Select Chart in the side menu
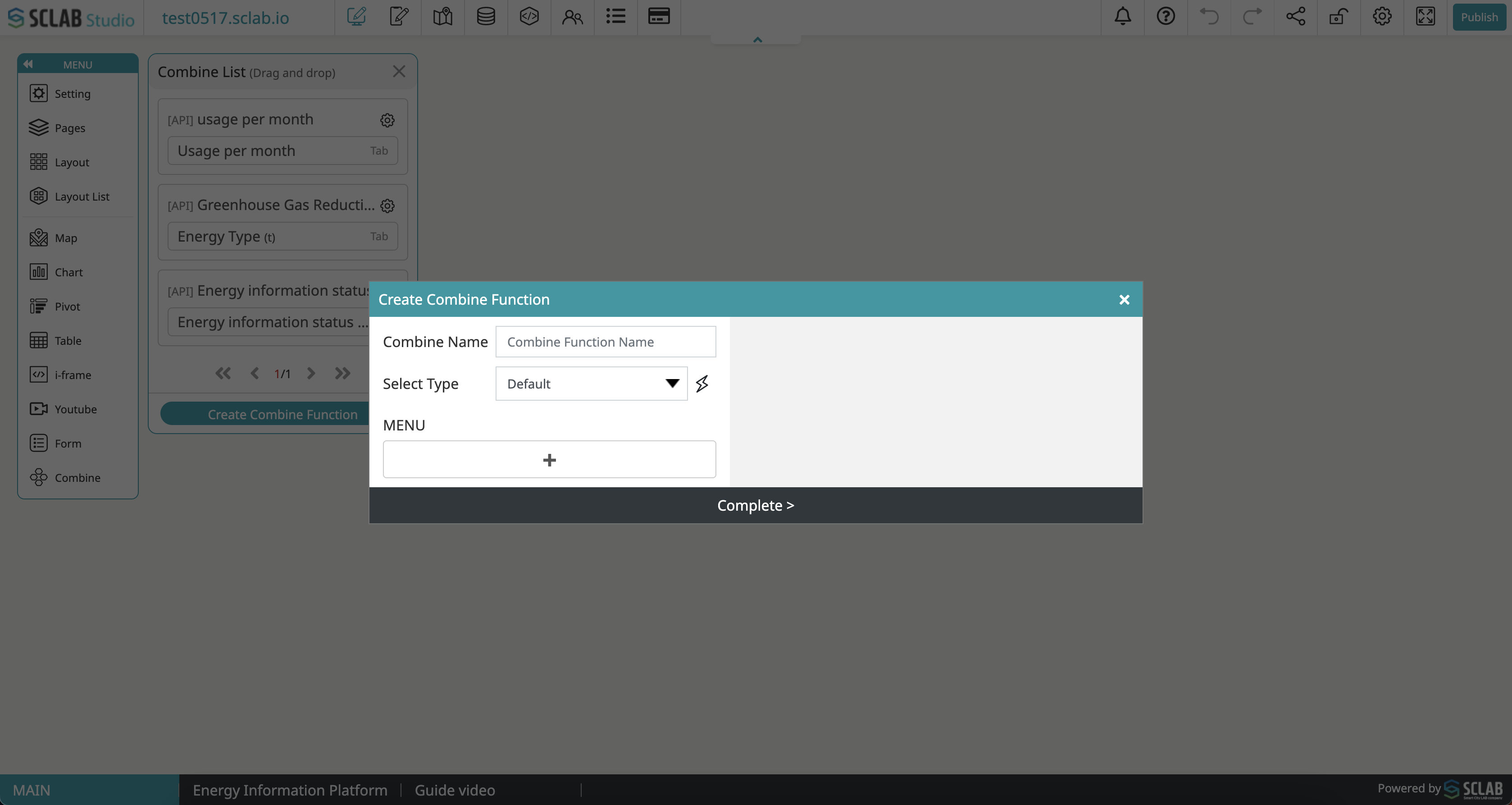Viewport: 1512px width, 805px height. tap(77, 272)
